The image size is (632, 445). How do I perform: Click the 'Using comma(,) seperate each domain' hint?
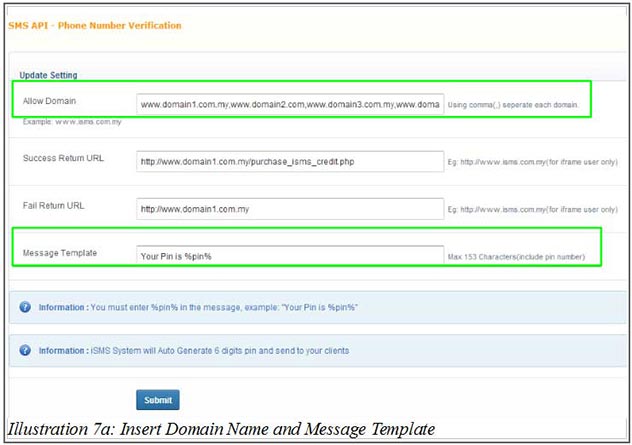point(513,104)
